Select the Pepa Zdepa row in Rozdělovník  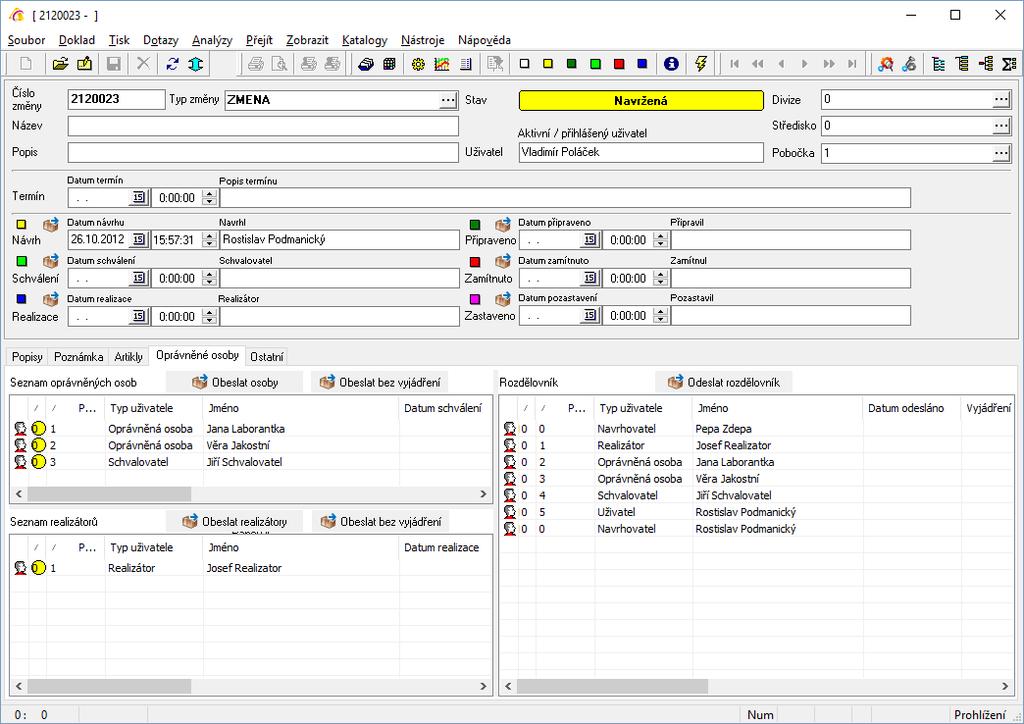pyautogui.click(x=758, y=429)
